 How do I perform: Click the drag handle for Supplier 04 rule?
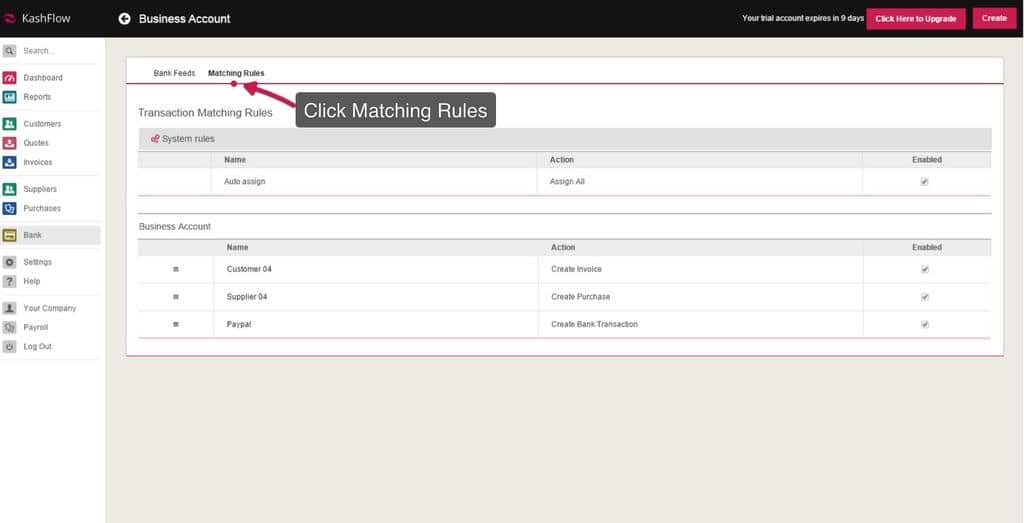pos(176,297)
